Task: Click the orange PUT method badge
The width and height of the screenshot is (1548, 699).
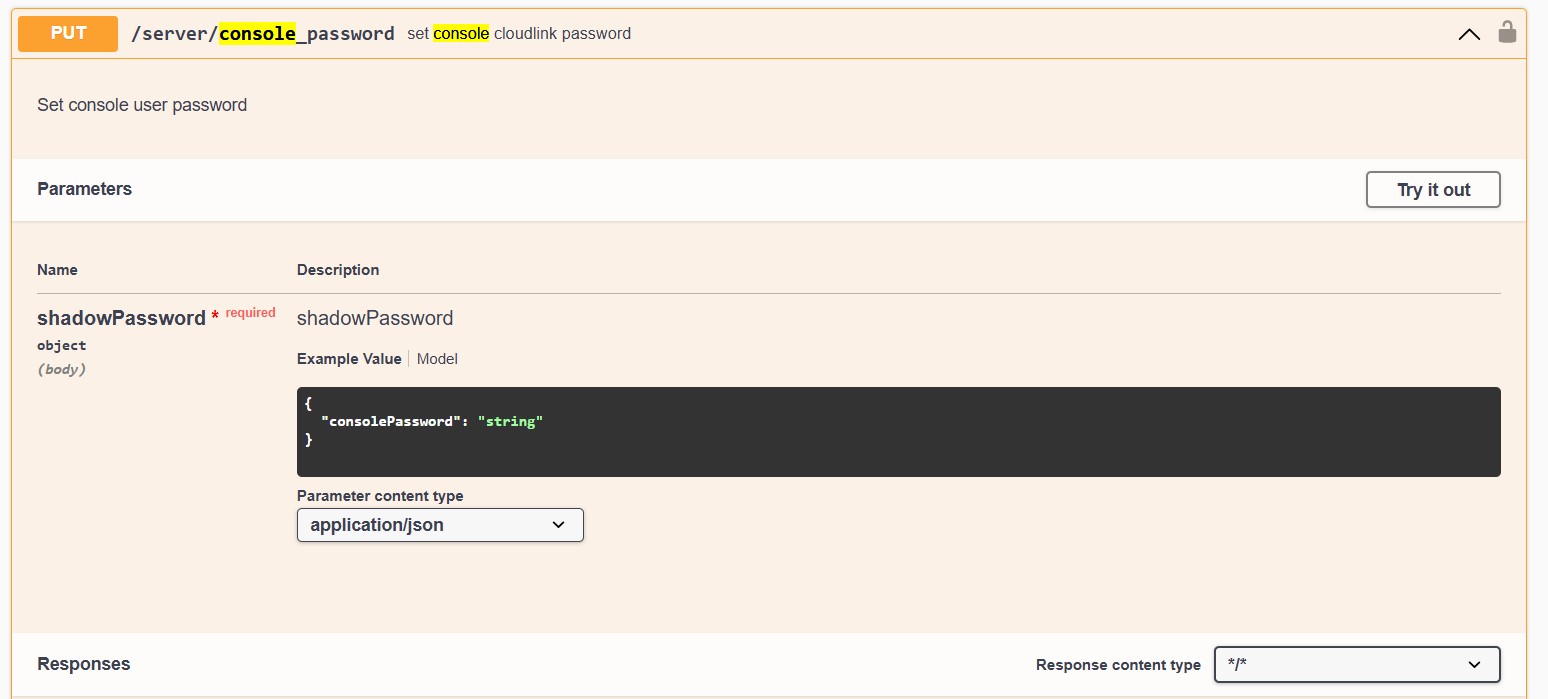Action: coord(68,33)
